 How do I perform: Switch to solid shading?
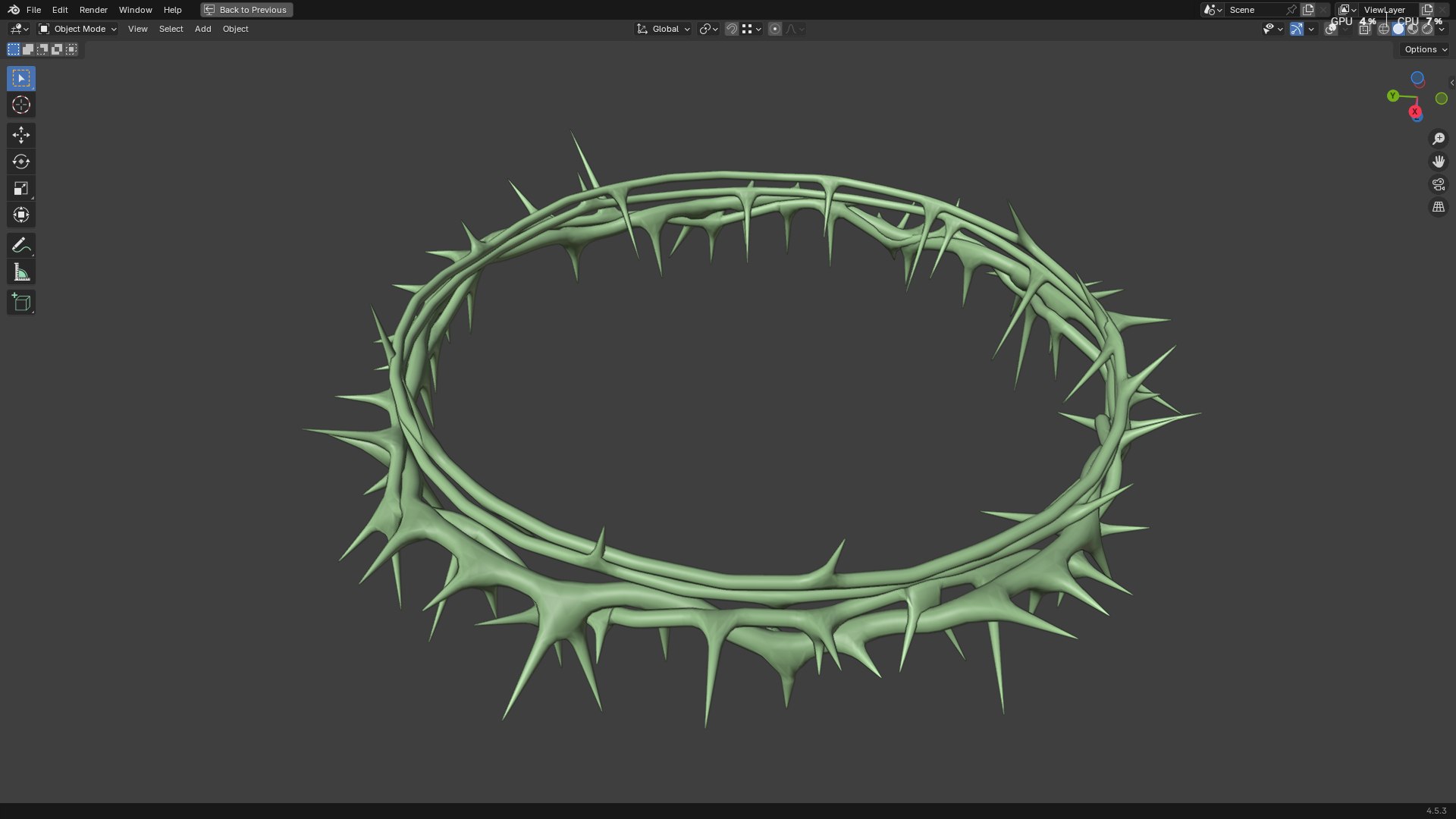1398,29
